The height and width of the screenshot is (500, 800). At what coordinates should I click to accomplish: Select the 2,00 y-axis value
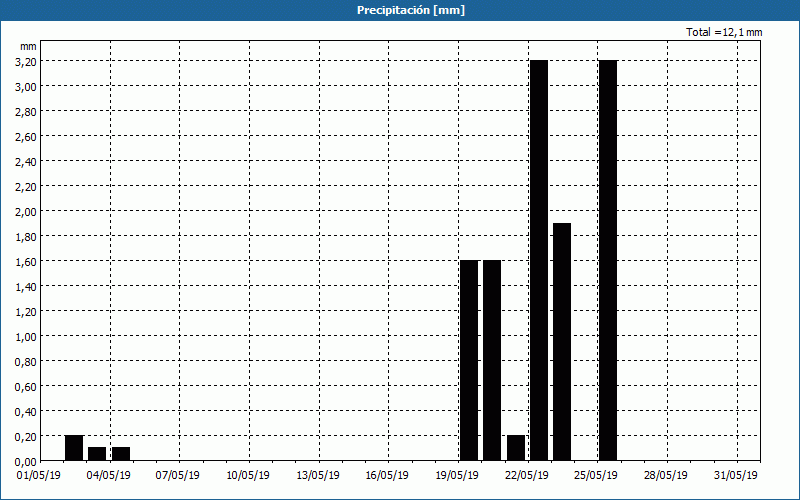(x=26, y=211)
